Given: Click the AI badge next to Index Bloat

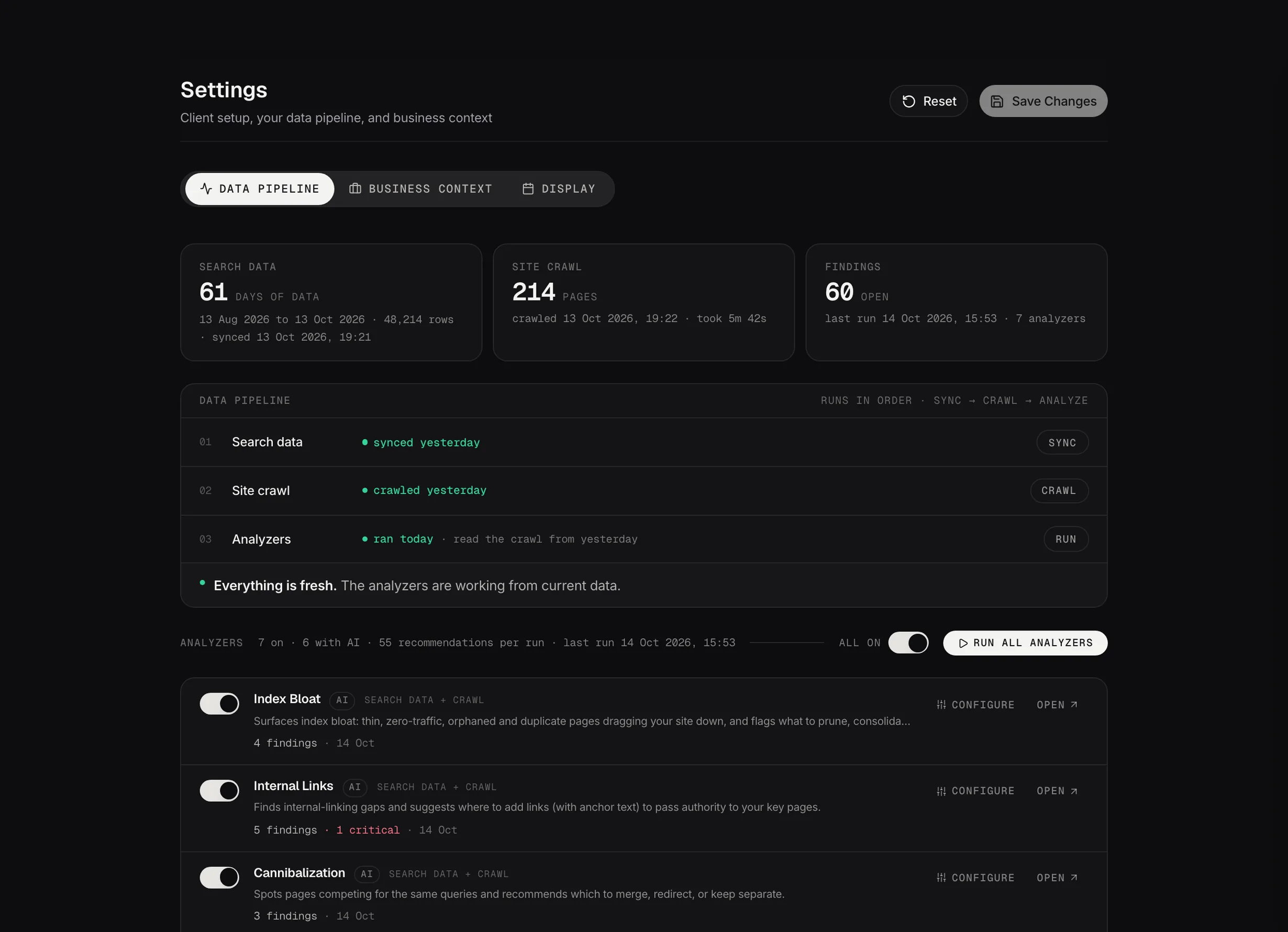Looking at the screenshot, I should [342, 700].
